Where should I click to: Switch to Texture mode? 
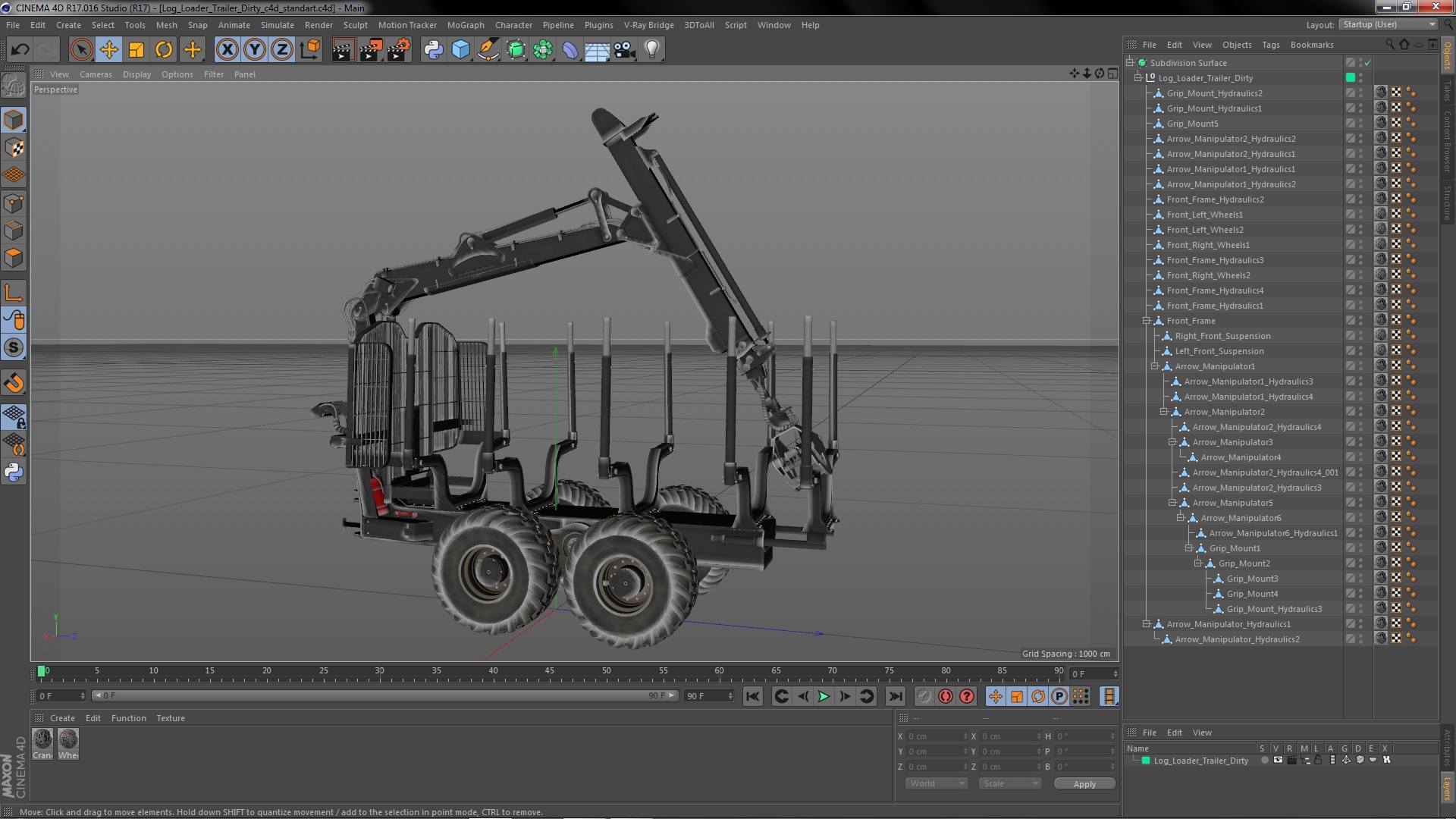14,148
